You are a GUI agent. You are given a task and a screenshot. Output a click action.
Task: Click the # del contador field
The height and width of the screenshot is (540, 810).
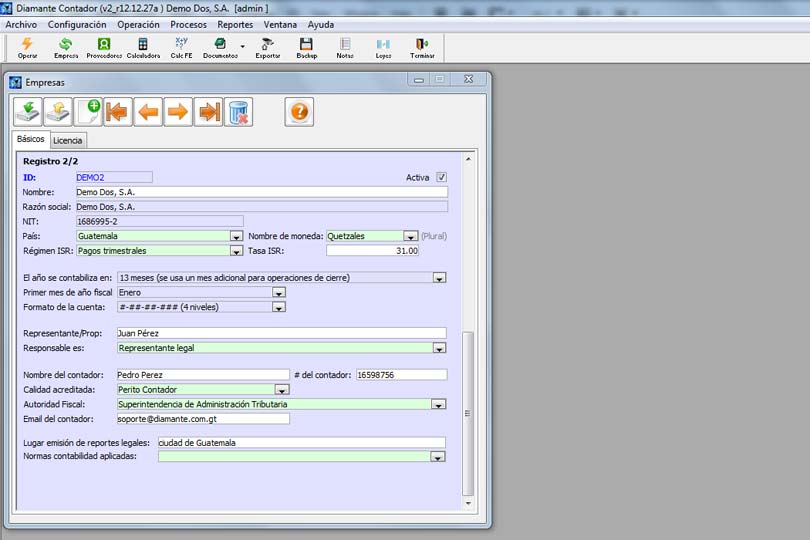click(401, 375)
